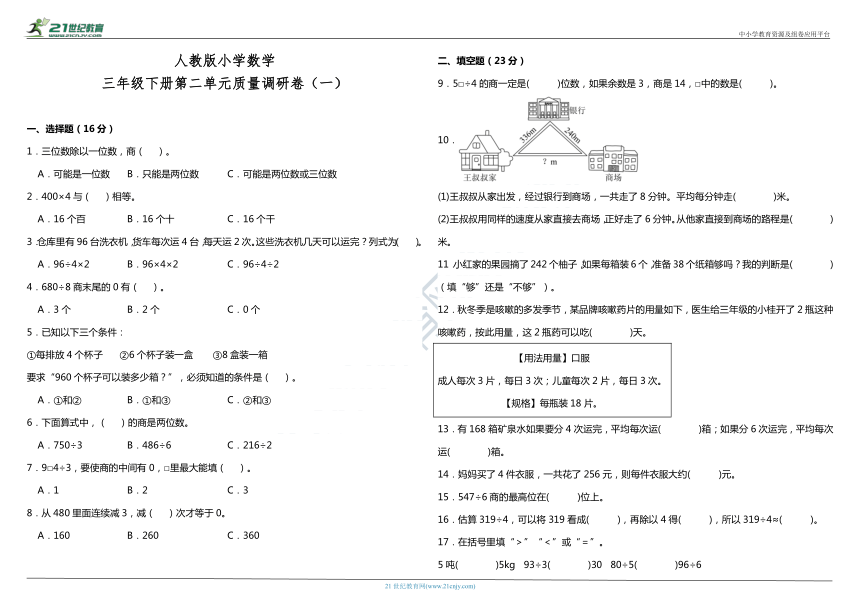Open the 21世纪教育网 footer link
The width and height of the screenshot is (860, 608).
(430, 586)
